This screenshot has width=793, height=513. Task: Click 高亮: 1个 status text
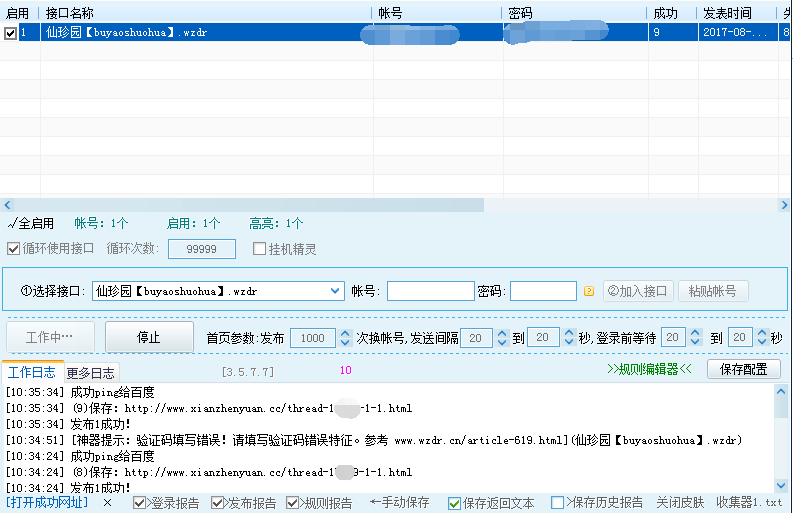coord(276,223)
